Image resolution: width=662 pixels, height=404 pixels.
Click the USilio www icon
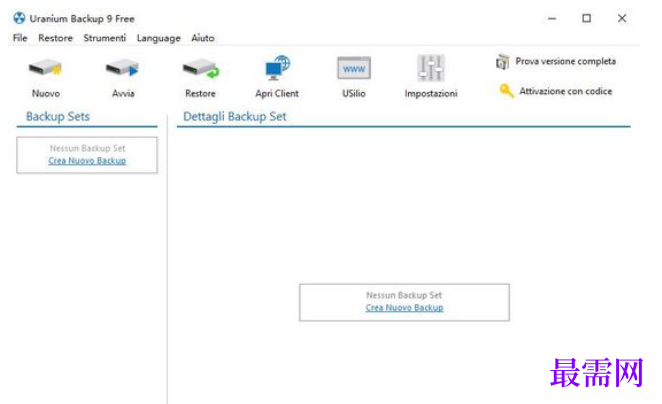tap(354, 68)
